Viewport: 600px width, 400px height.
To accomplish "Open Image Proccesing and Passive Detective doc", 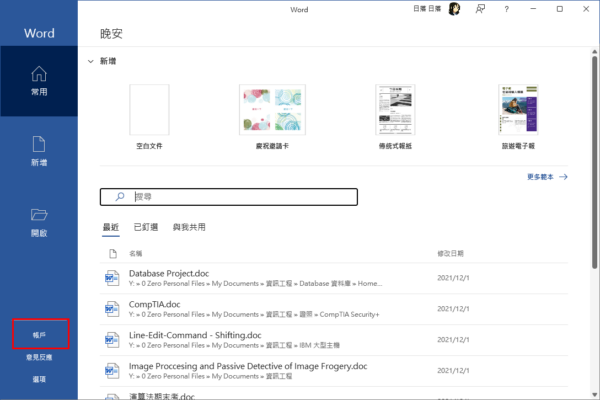I will pyautogui.click(x=334, y=371).
